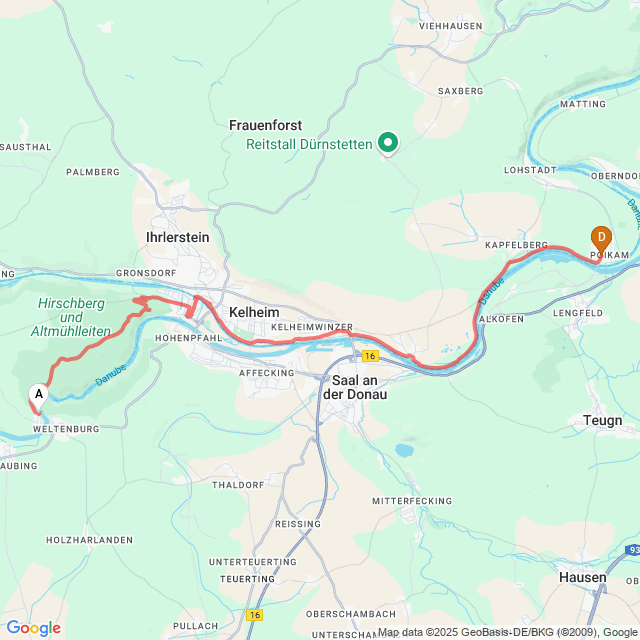
Task: Click the small blue lake near Mitterfecking
Action: (x=404, y=451)
